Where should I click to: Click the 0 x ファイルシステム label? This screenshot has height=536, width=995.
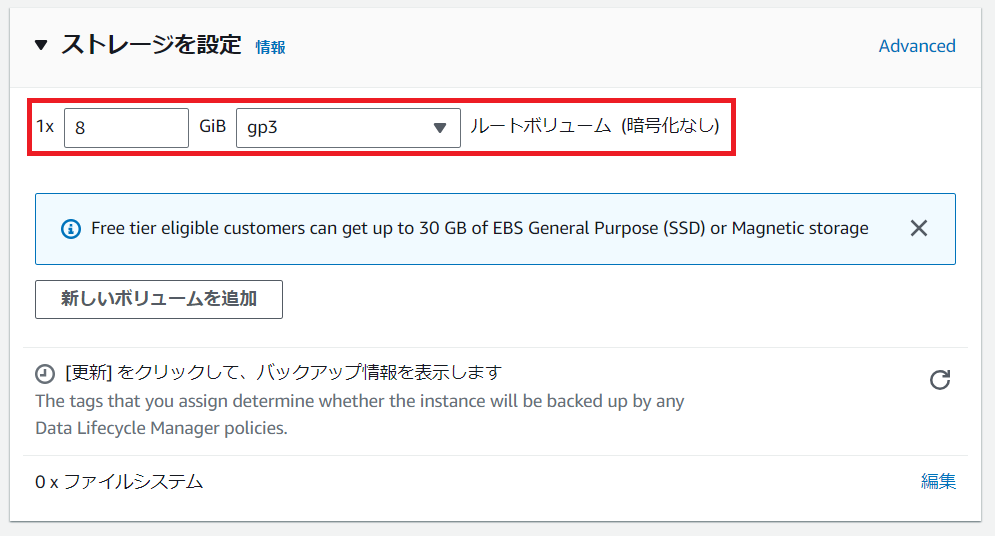pos(119,482)
